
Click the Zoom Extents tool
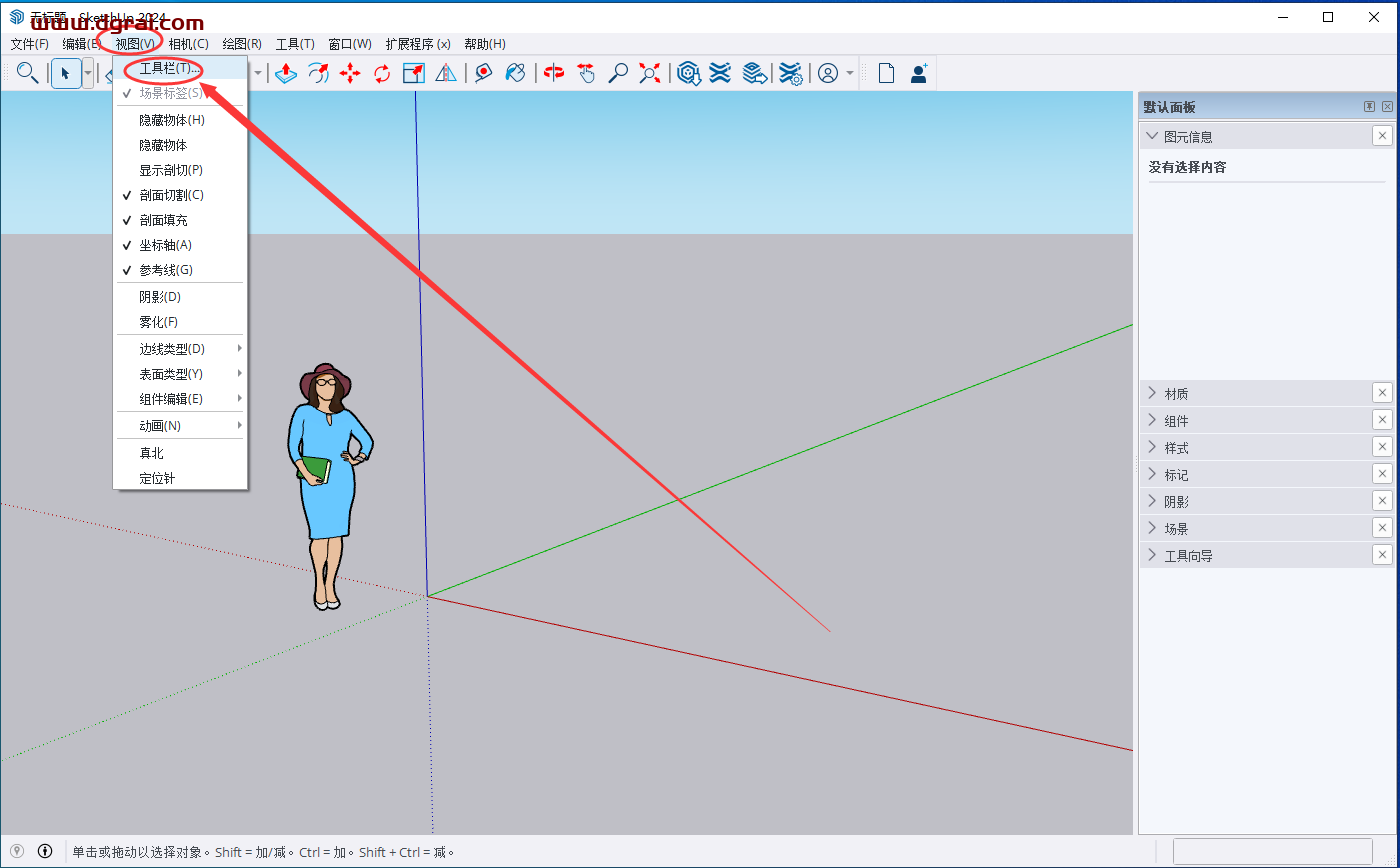pos(650,73)
